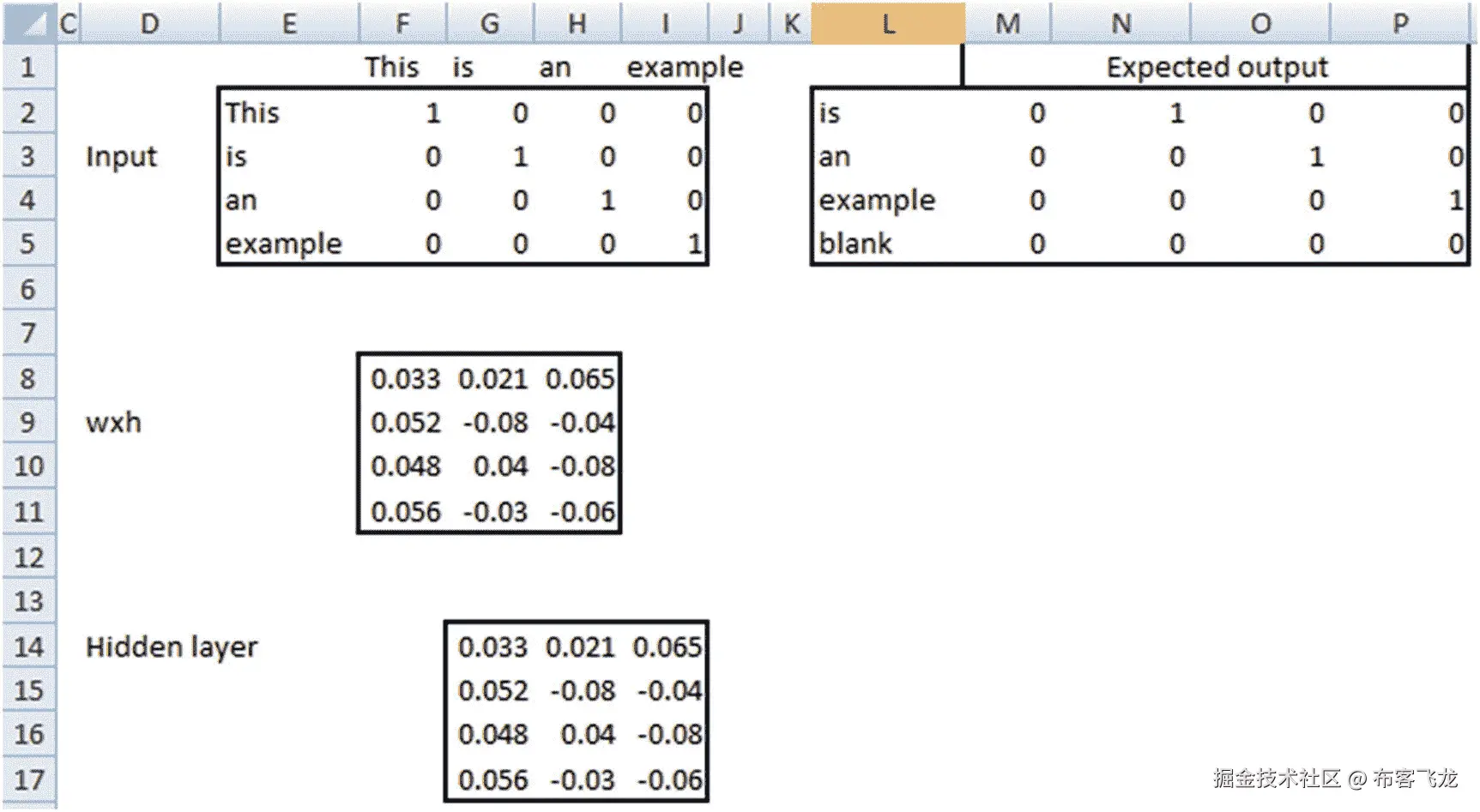Click the 'blank' cell in expected output

pos(855,244)
